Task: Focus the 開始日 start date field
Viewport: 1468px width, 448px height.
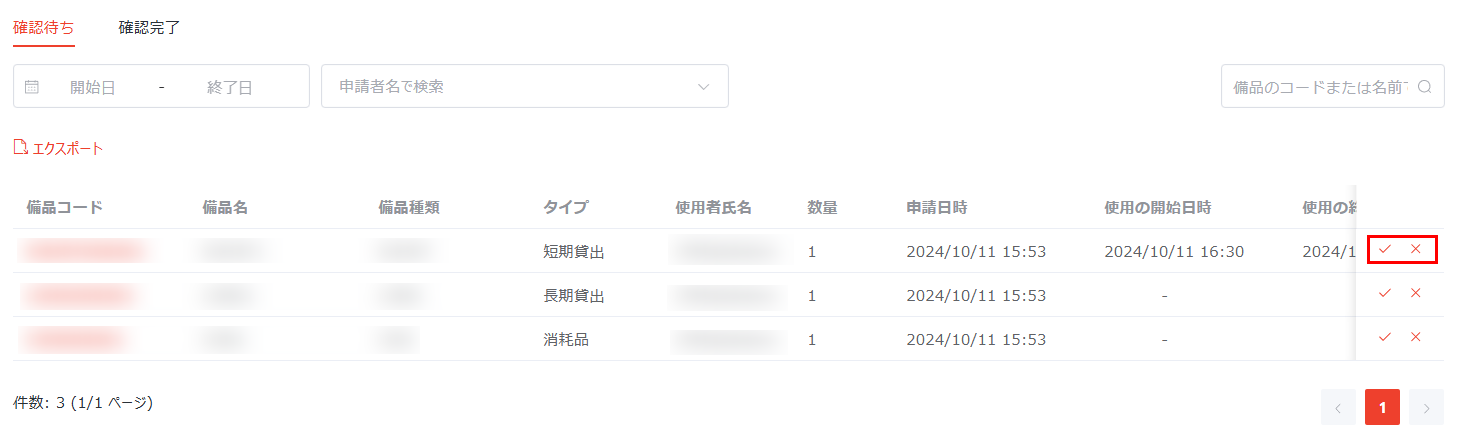Action: point(93,87)
